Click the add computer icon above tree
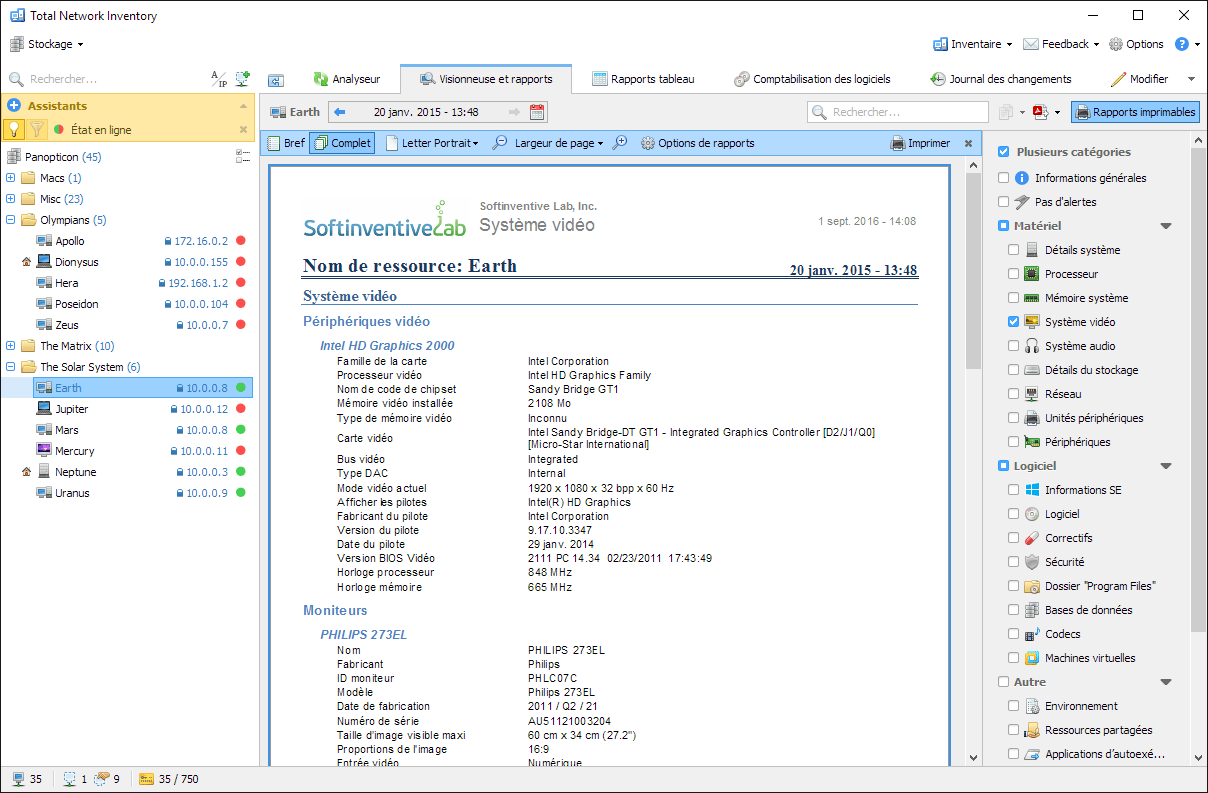This screenshot has width=1208, height=793. 242,78
